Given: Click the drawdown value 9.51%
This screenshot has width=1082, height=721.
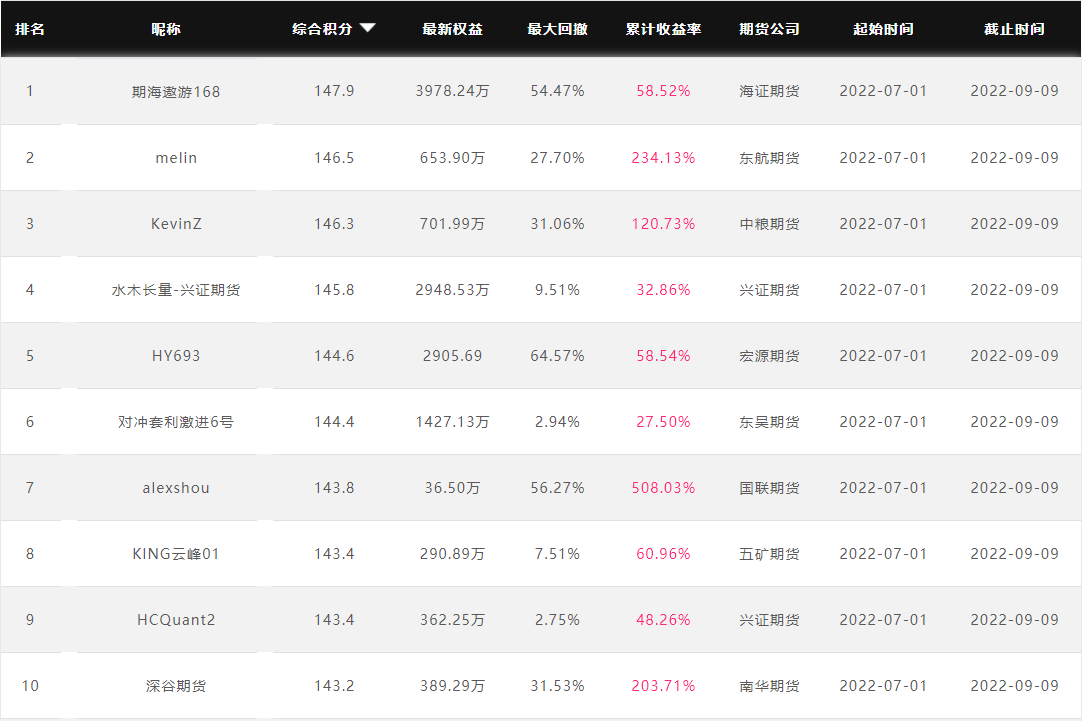Looking at the screenshot, I should [557, 290].
